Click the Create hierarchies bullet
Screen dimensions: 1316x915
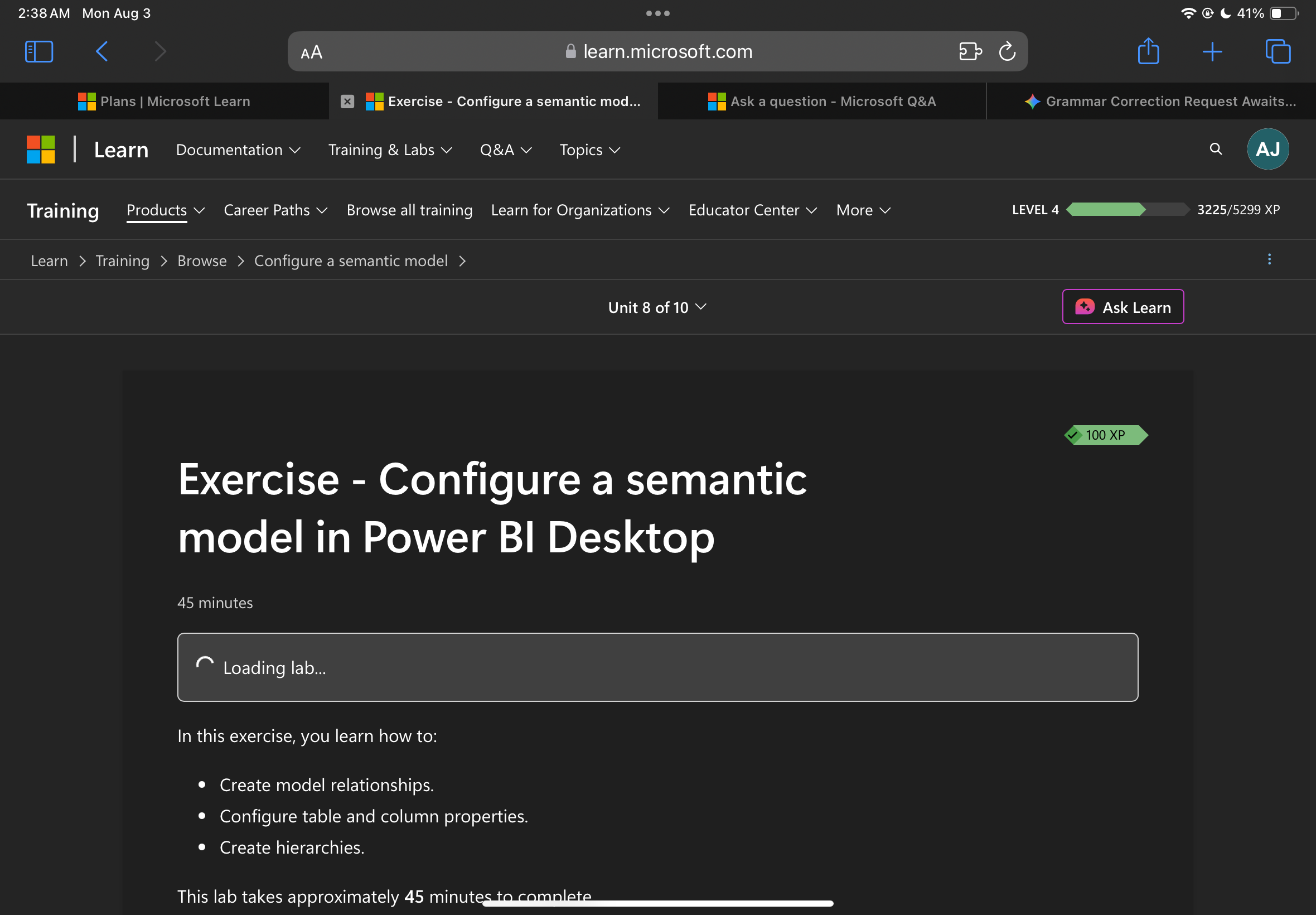(x=292, y=847)
